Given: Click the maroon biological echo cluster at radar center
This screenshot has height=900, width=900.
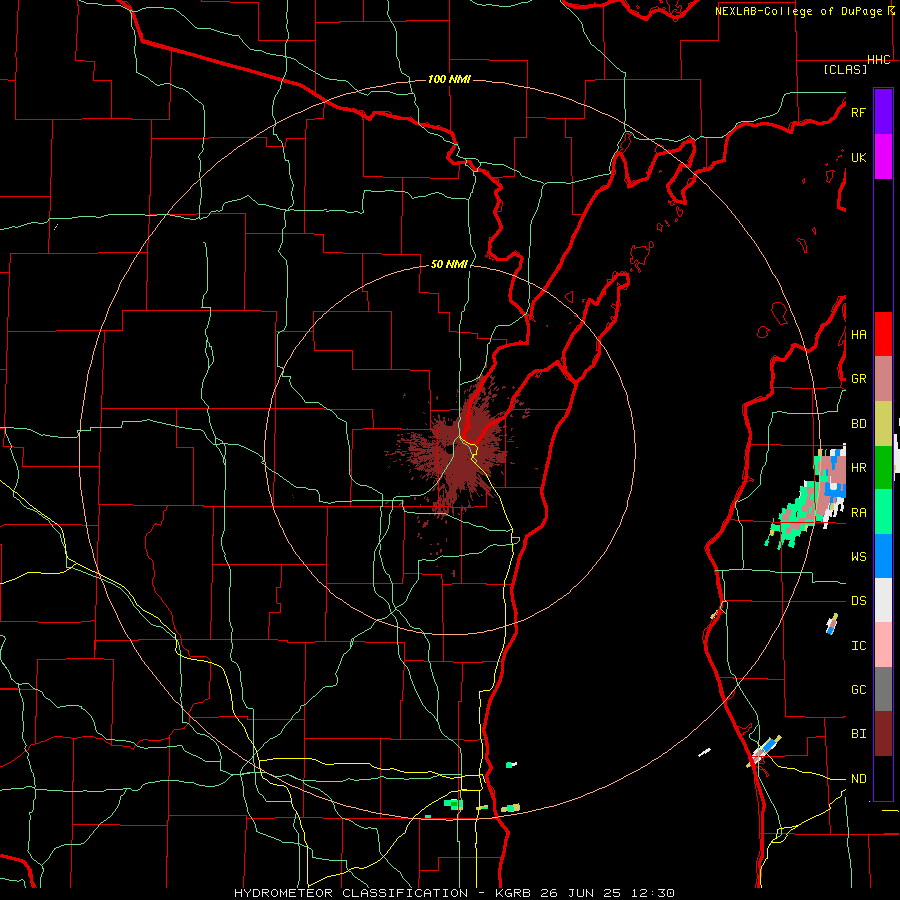Looking at the screenshot, I should coord(459,453).
